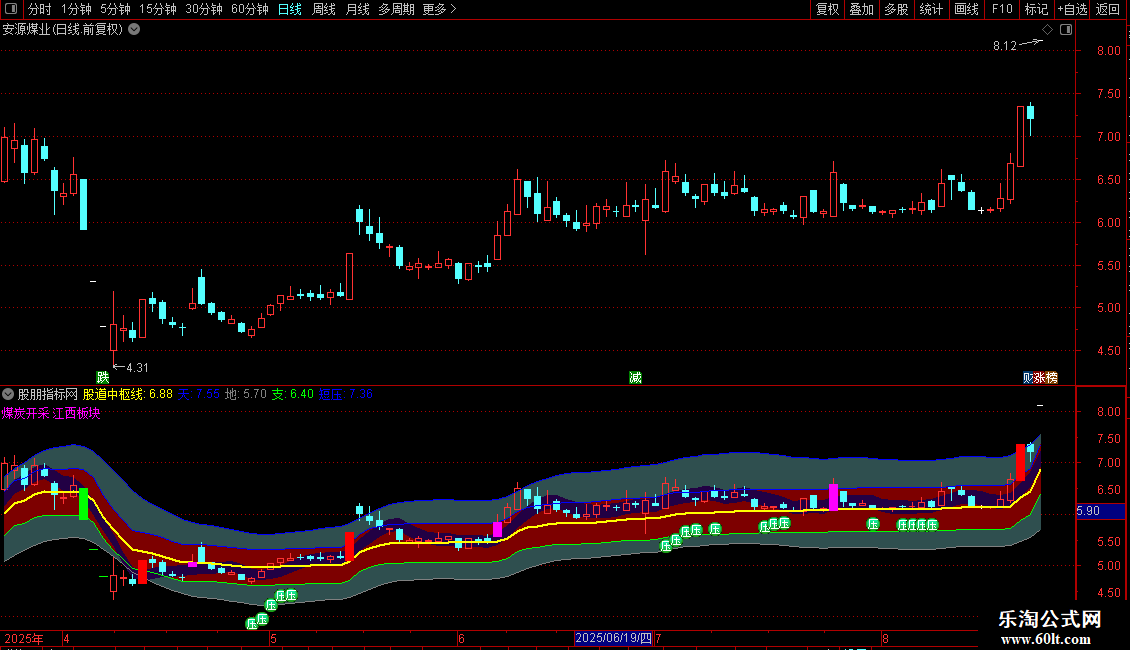Click month 5 marker on time axis
The width and height of the screenshot is (1130, 650).
[273, 638]
